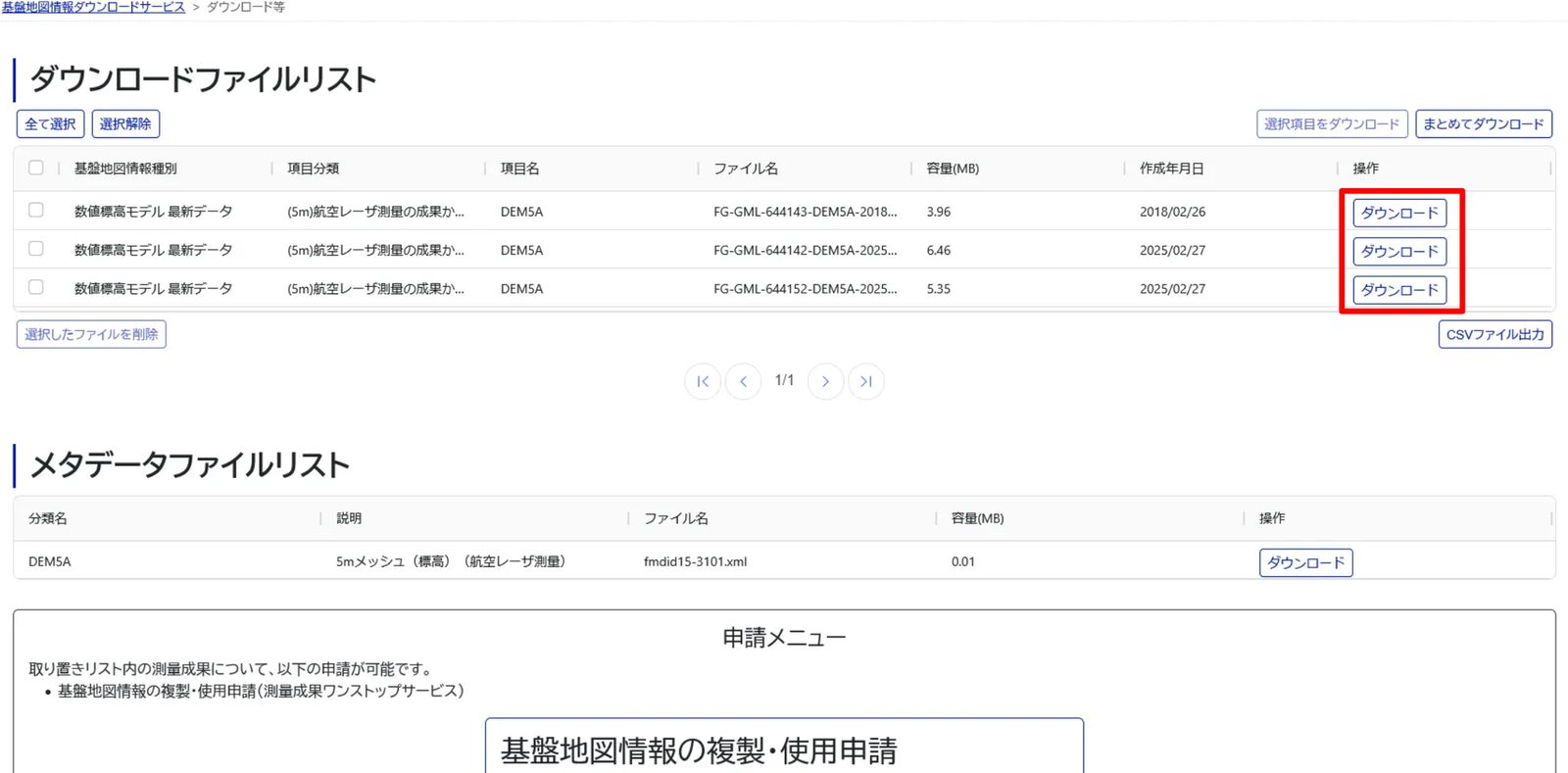The height and width of the screenshot is (773, 1568).
Task: Go to previous page of file list
Action: coord(744,381)
